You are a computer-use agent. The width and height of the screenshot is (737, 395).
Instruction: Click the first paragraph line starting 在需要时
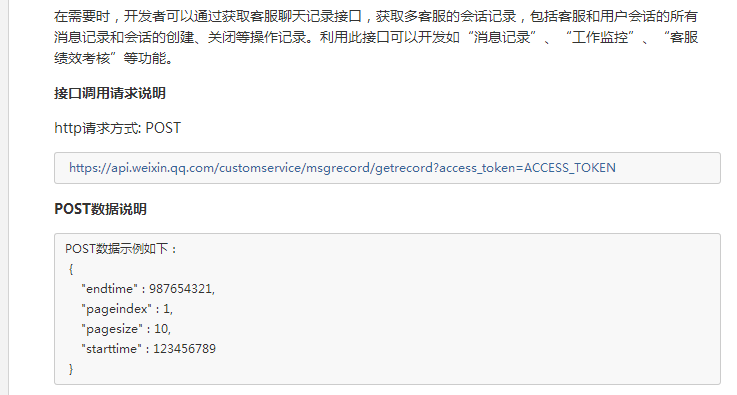(376, 16)
